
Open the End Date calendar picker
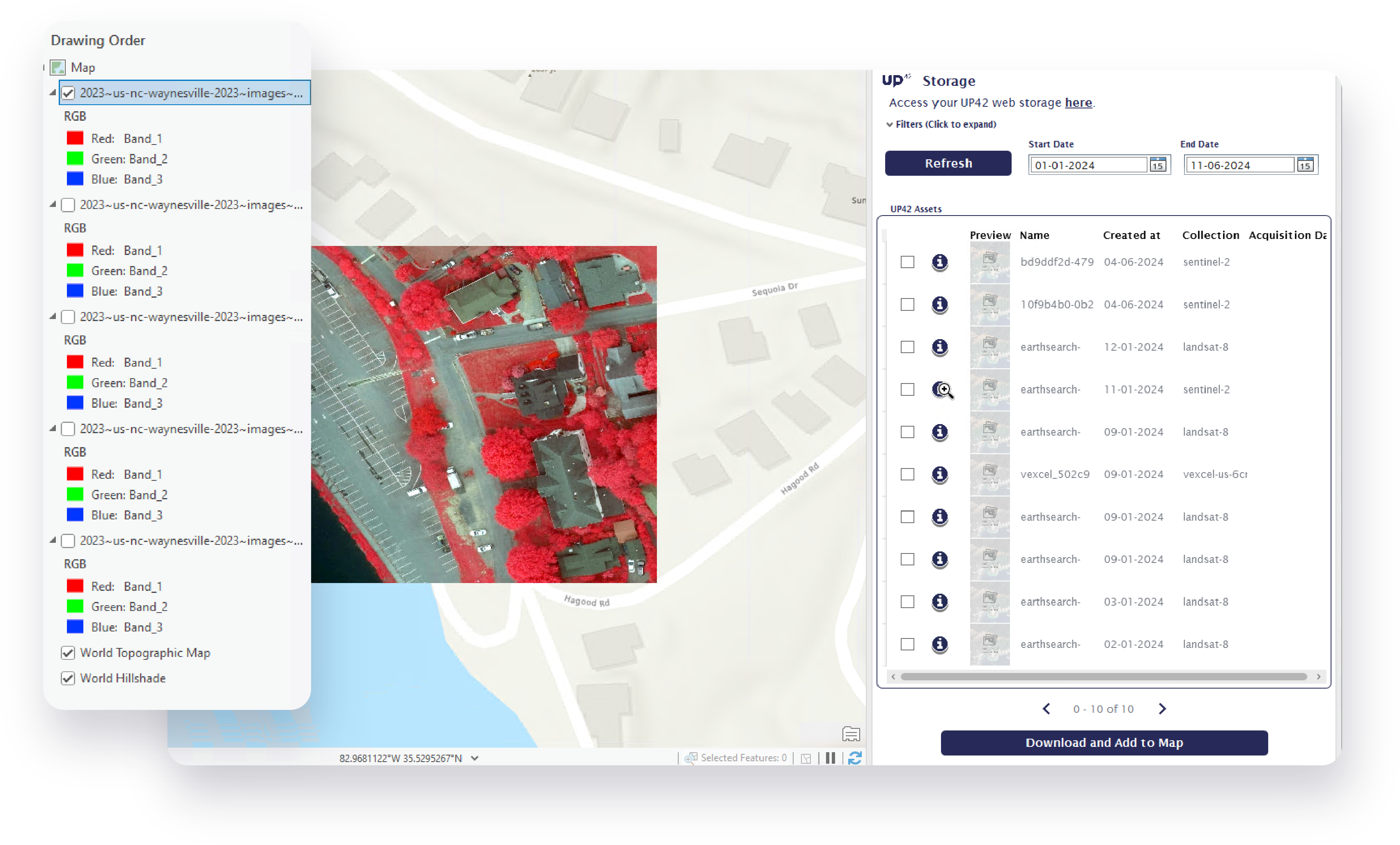(x=1305, y=165)
